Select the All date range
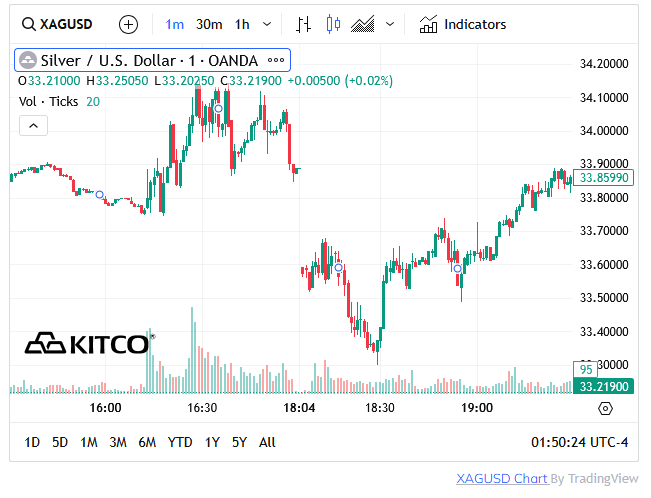 pyautogui.click(x=267, y=442)
